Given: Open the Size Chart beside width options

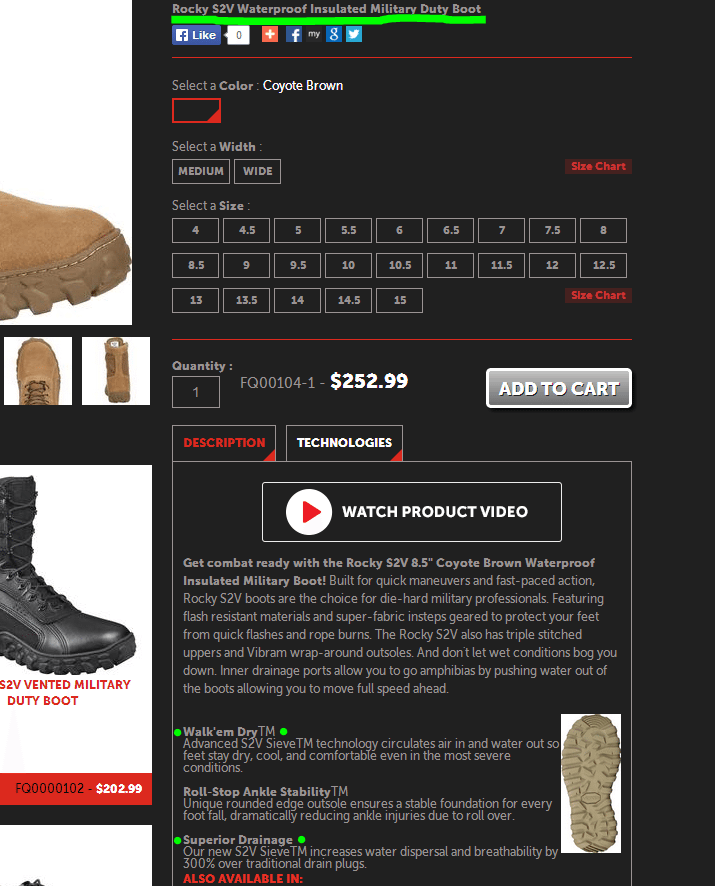Looking at the screenshot, I should click(x=598, y=166).
